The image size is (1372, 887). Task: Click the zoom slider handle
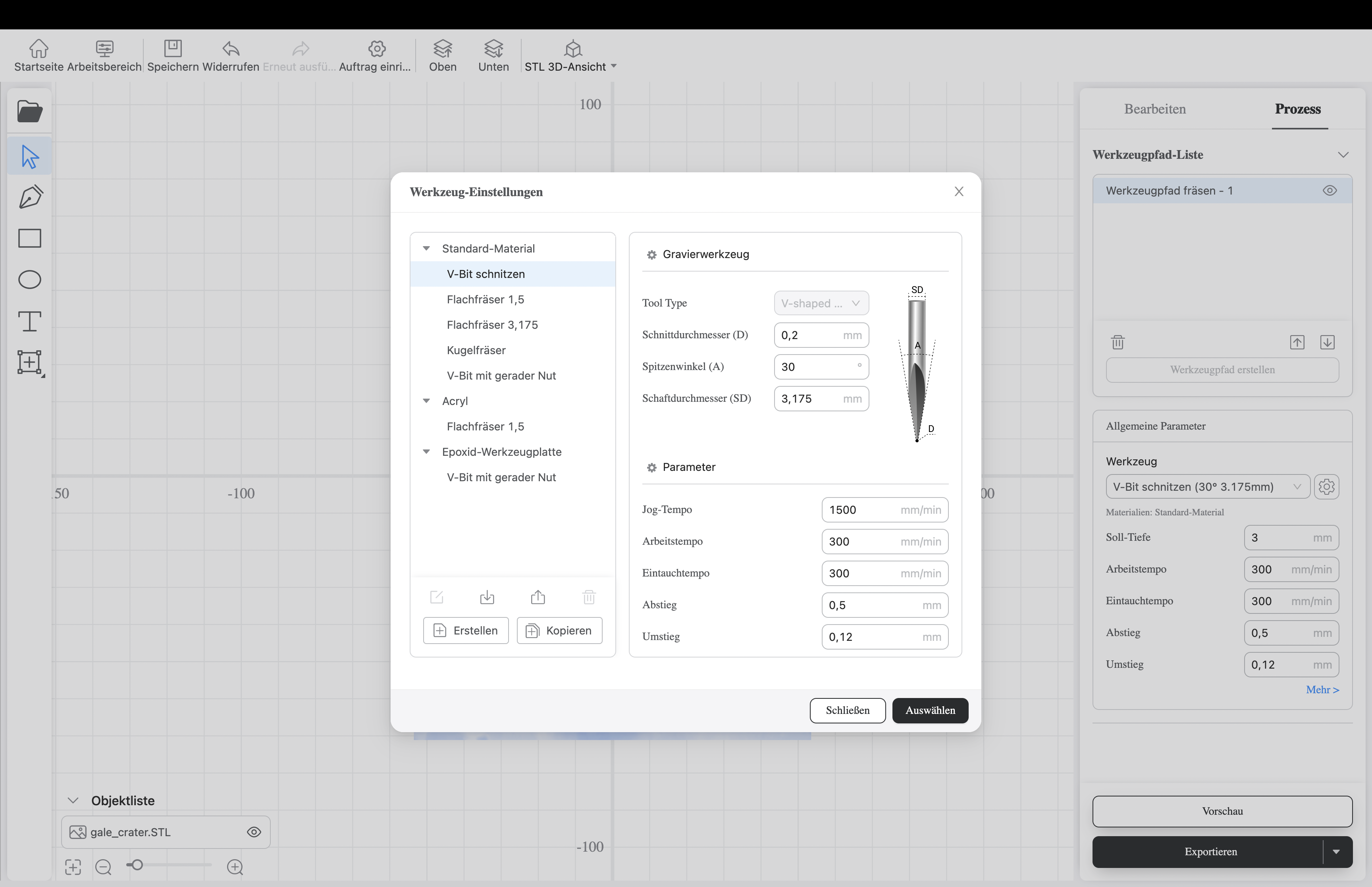137,865
